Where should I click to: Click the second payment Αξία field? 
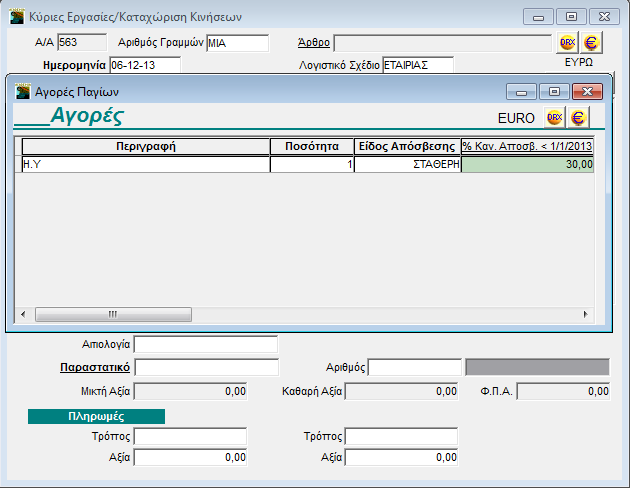pos(401,457)
